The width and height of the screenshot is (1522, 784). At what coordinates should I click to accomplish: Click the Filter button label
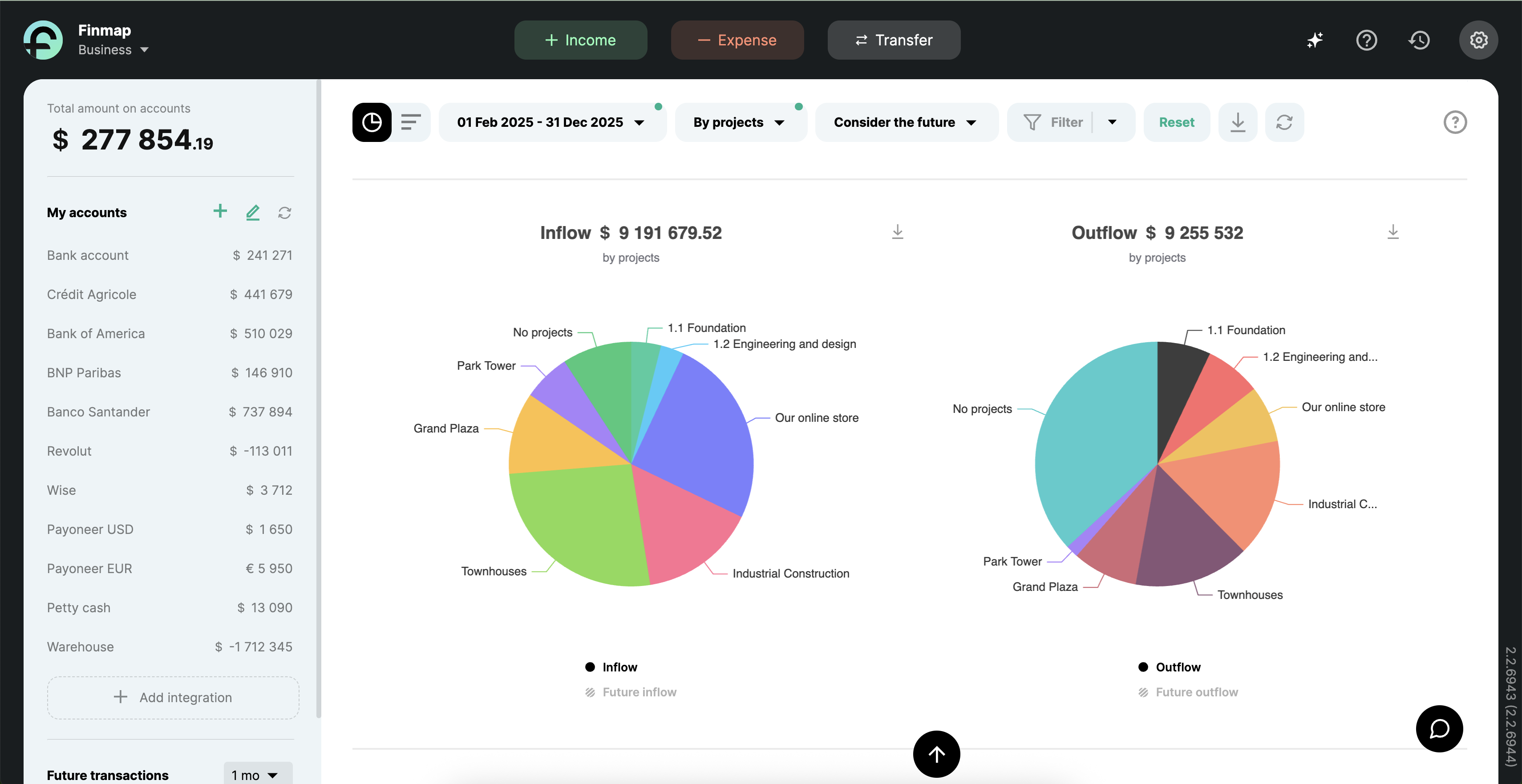pos(1066,122)
